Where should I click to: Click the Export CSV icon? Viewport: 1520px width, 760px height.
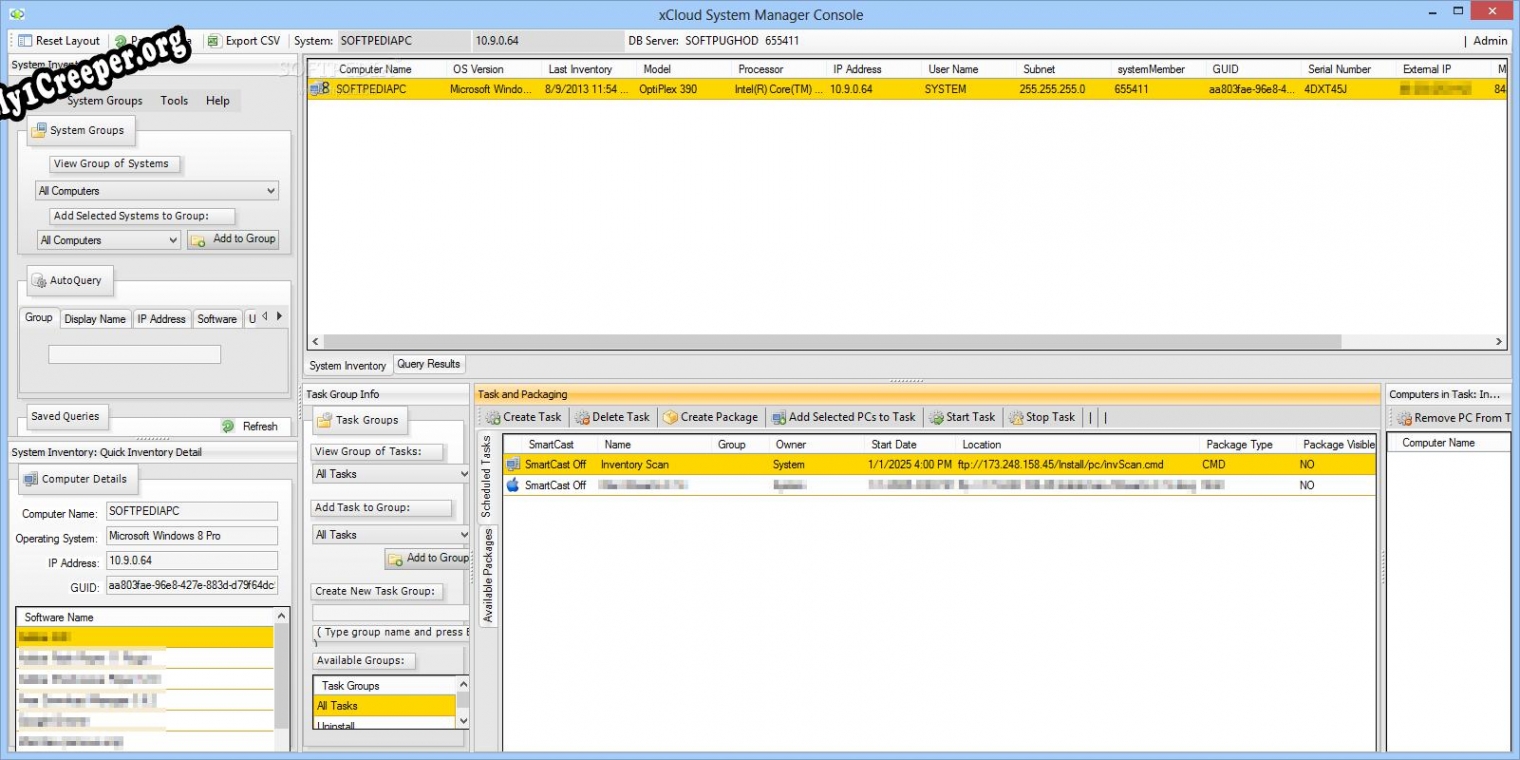pos(214,41)
